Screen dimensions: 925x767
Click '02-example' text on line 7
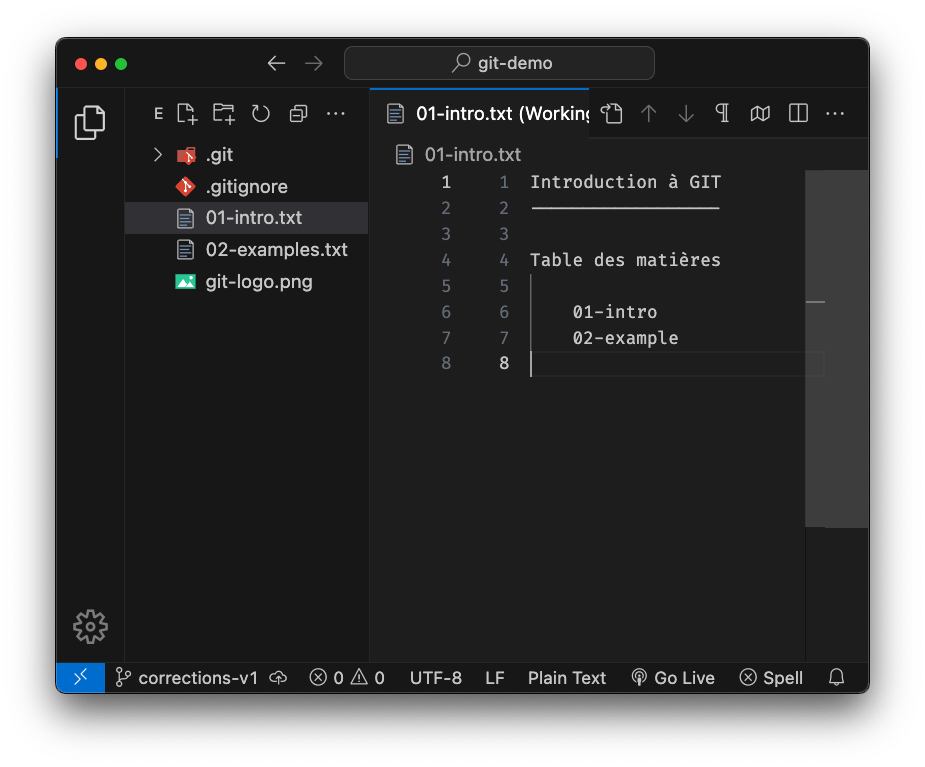point(625,337)
